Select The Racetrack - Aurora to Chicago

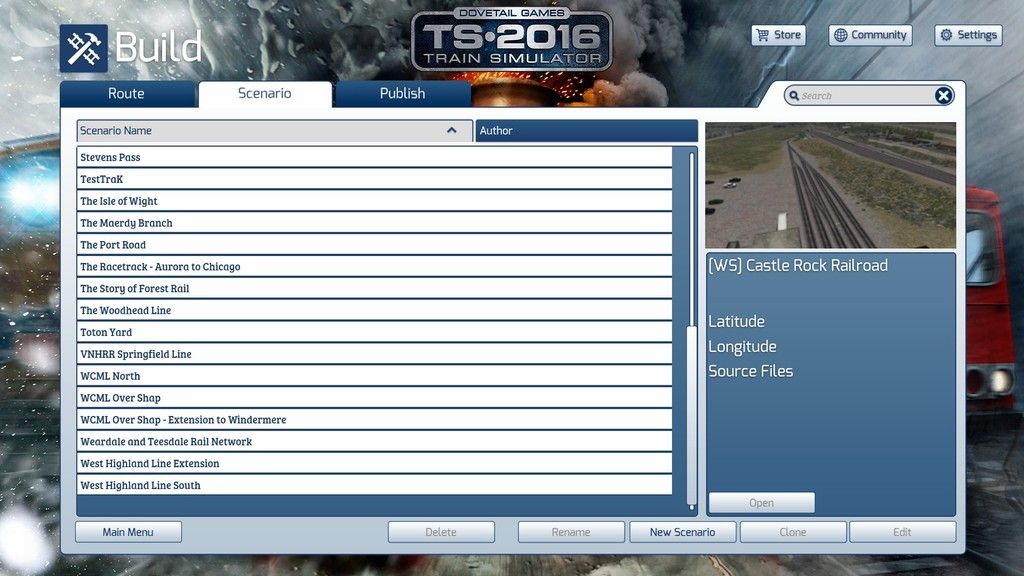click(x=375, y=266)
